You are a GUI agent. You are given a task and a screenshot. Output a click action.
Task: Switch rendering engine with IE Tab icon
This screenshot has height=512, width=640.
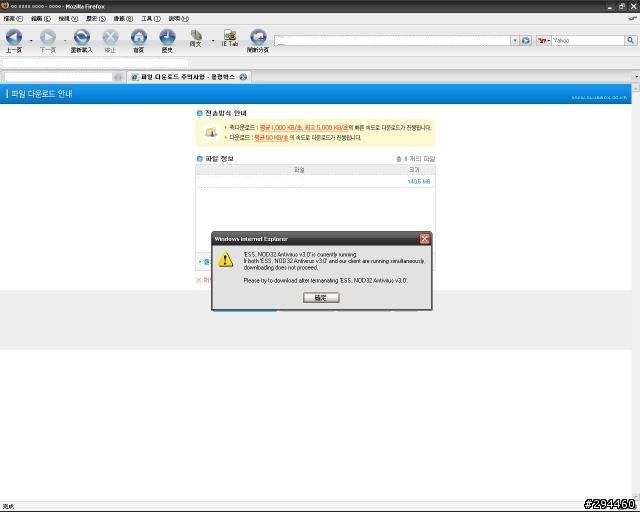[230, 35]
